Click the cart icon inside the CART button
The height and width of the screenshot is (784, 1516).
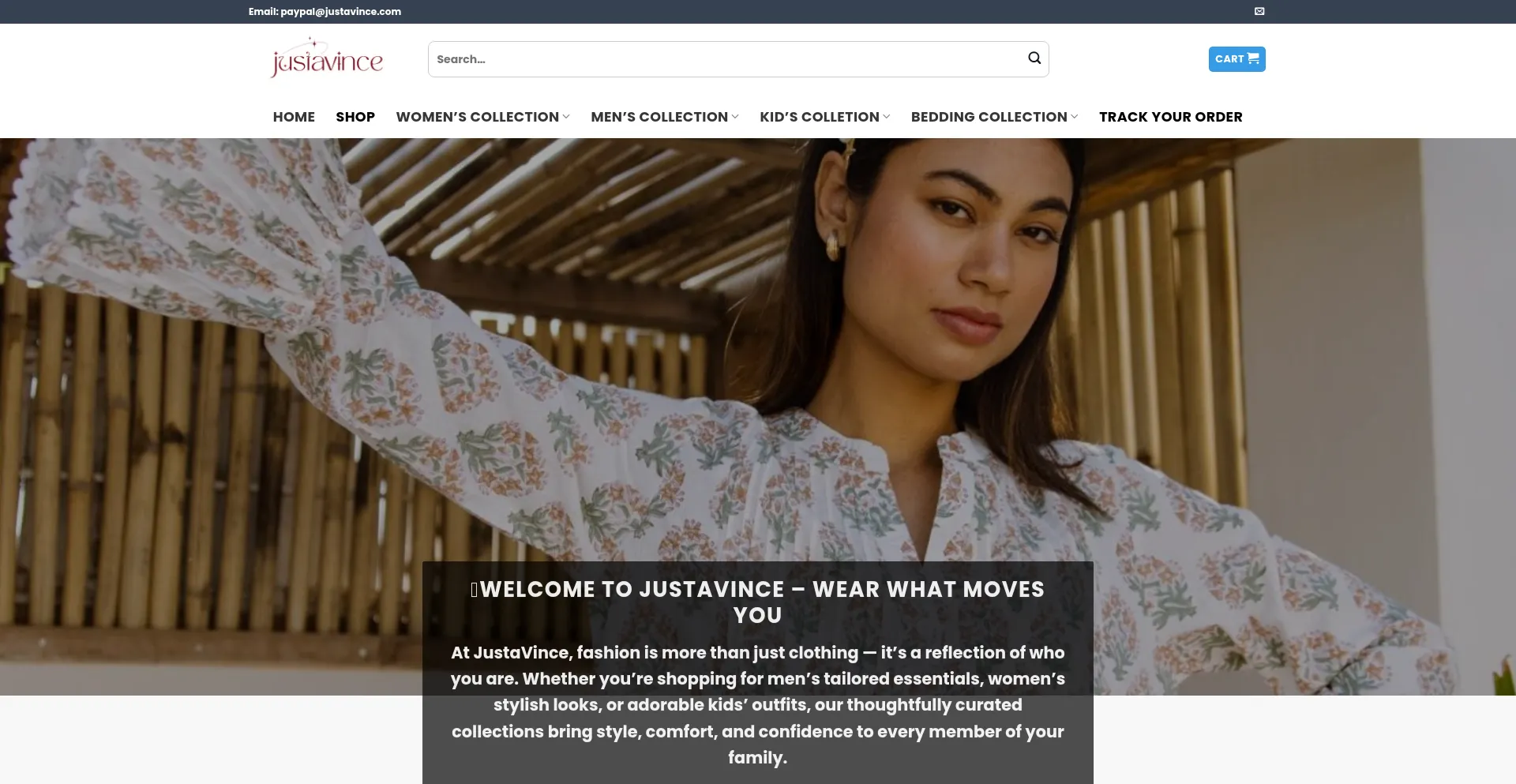click(x=1254, y=58)
